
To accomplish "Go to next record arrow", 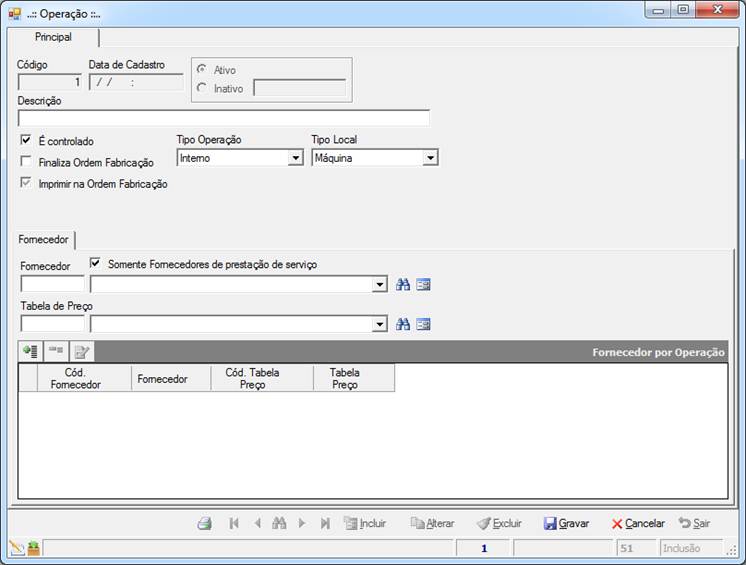I will pyautogui.click(x=302, y=524).
